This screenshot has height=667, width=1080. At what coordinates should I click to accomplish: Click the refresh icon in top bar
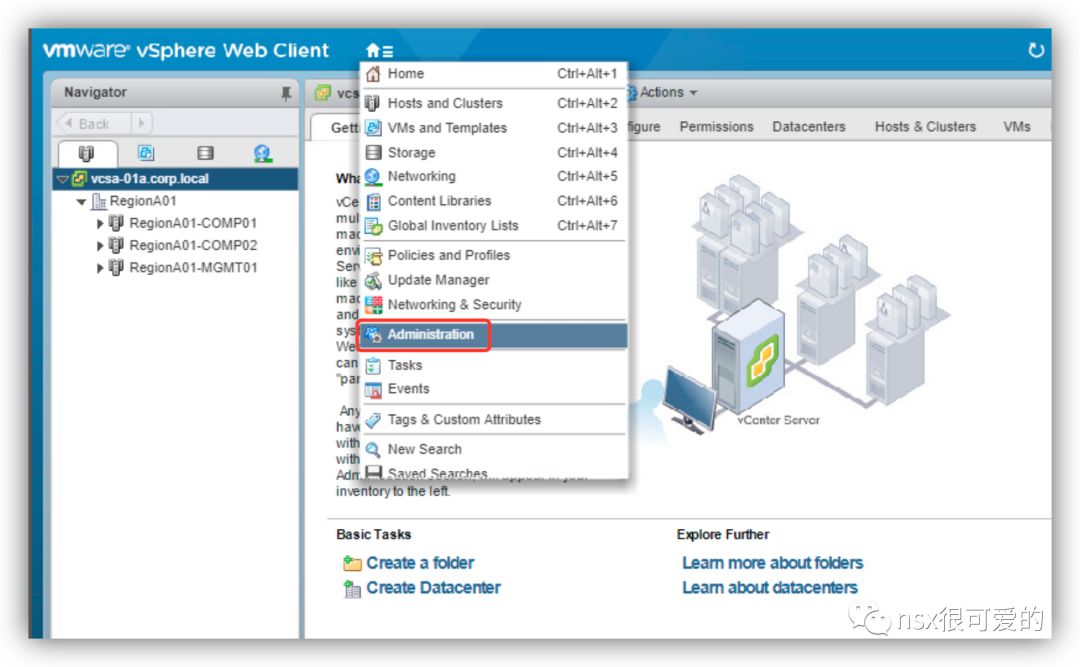(x=1035, y=50)
